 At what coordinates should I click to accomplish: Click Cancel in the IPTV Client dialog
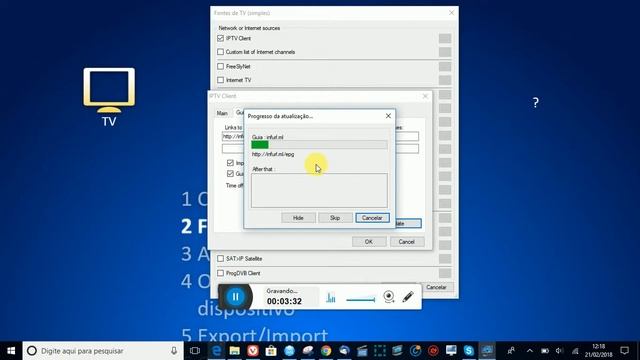click(x=407, y=242)
